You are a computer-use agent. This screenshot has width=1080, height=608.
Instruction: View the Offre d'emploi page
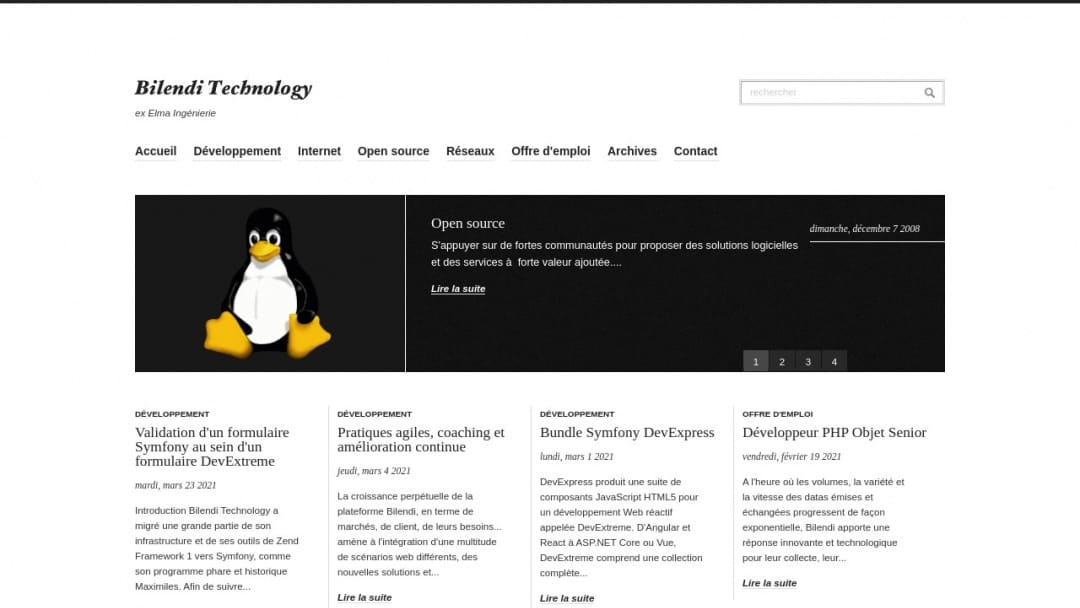550,151
